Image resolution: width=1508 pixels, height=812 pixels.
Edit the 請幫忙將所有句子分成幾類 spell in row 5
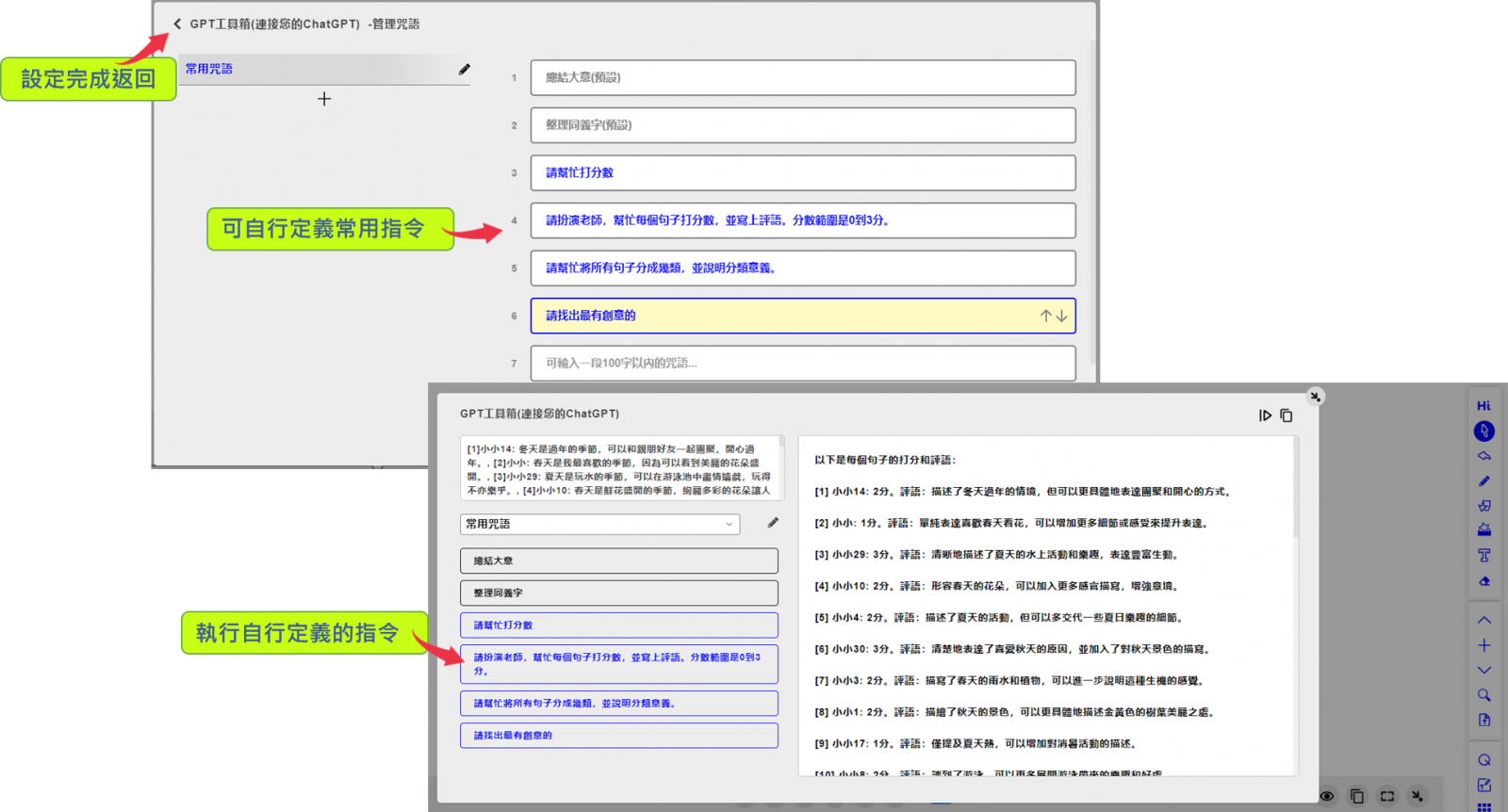click(803, 268)
